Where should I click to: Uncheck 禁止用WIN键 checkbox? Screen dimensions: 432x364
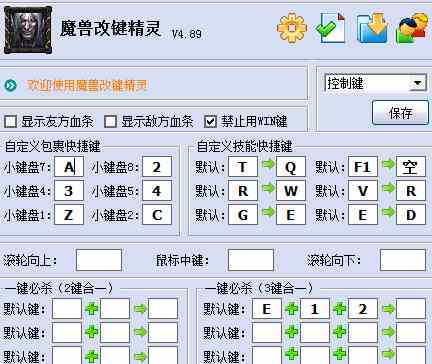click(x=210, y=122)
